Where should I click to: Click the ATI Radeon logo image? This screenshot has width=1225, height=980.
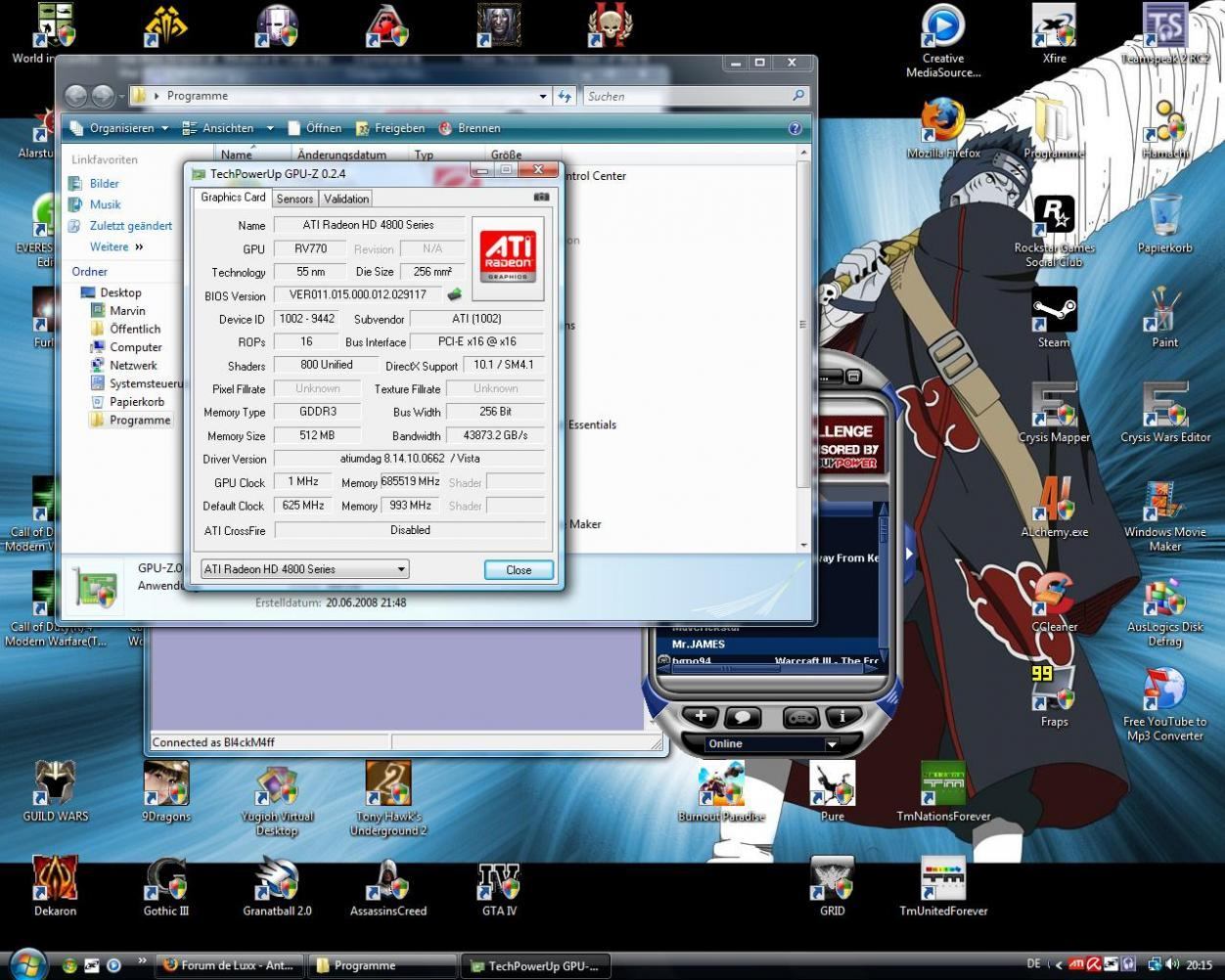pos(508,257)
